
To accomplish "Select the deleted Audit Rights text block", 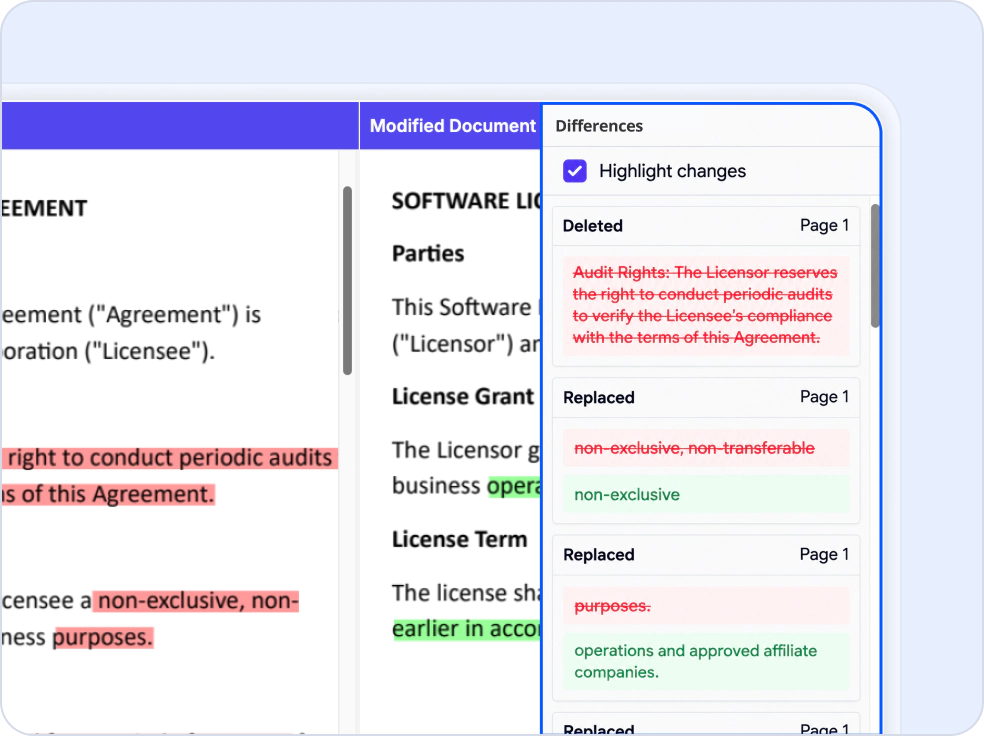I will coord(705,305).
